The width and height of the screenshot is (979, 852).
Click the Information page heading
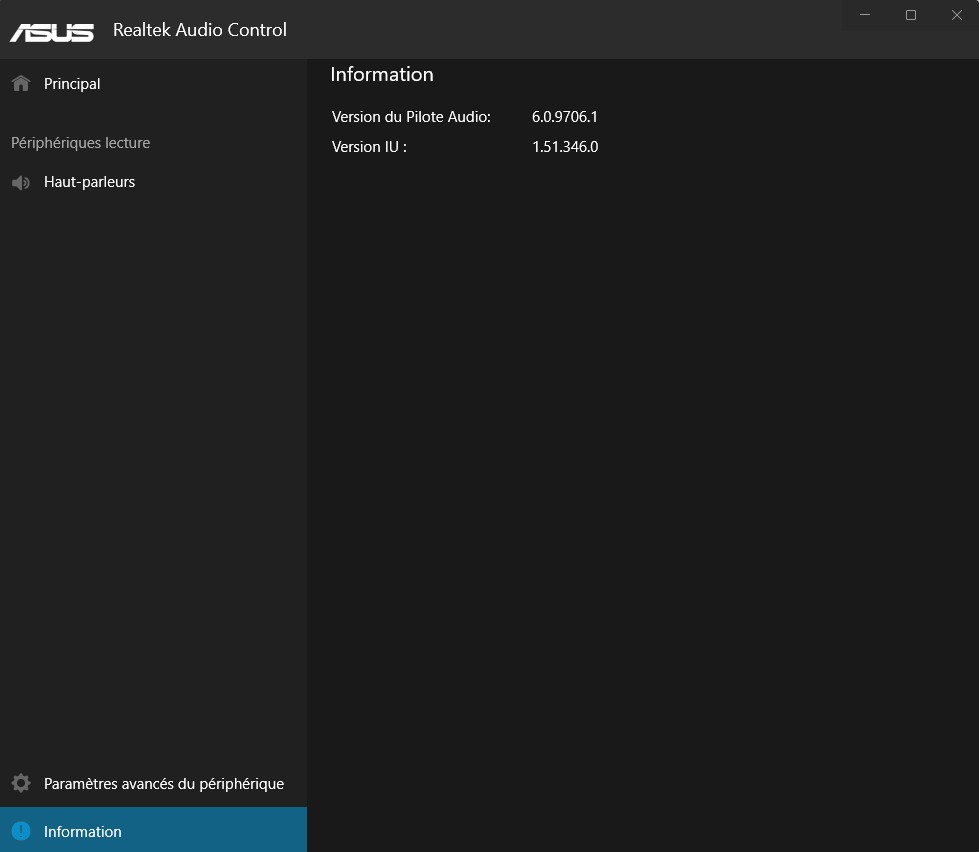point(382,75)
